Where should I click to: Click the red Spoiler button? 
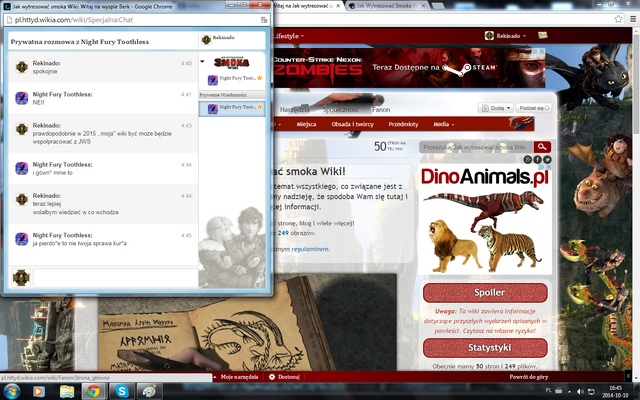point(485,293)
